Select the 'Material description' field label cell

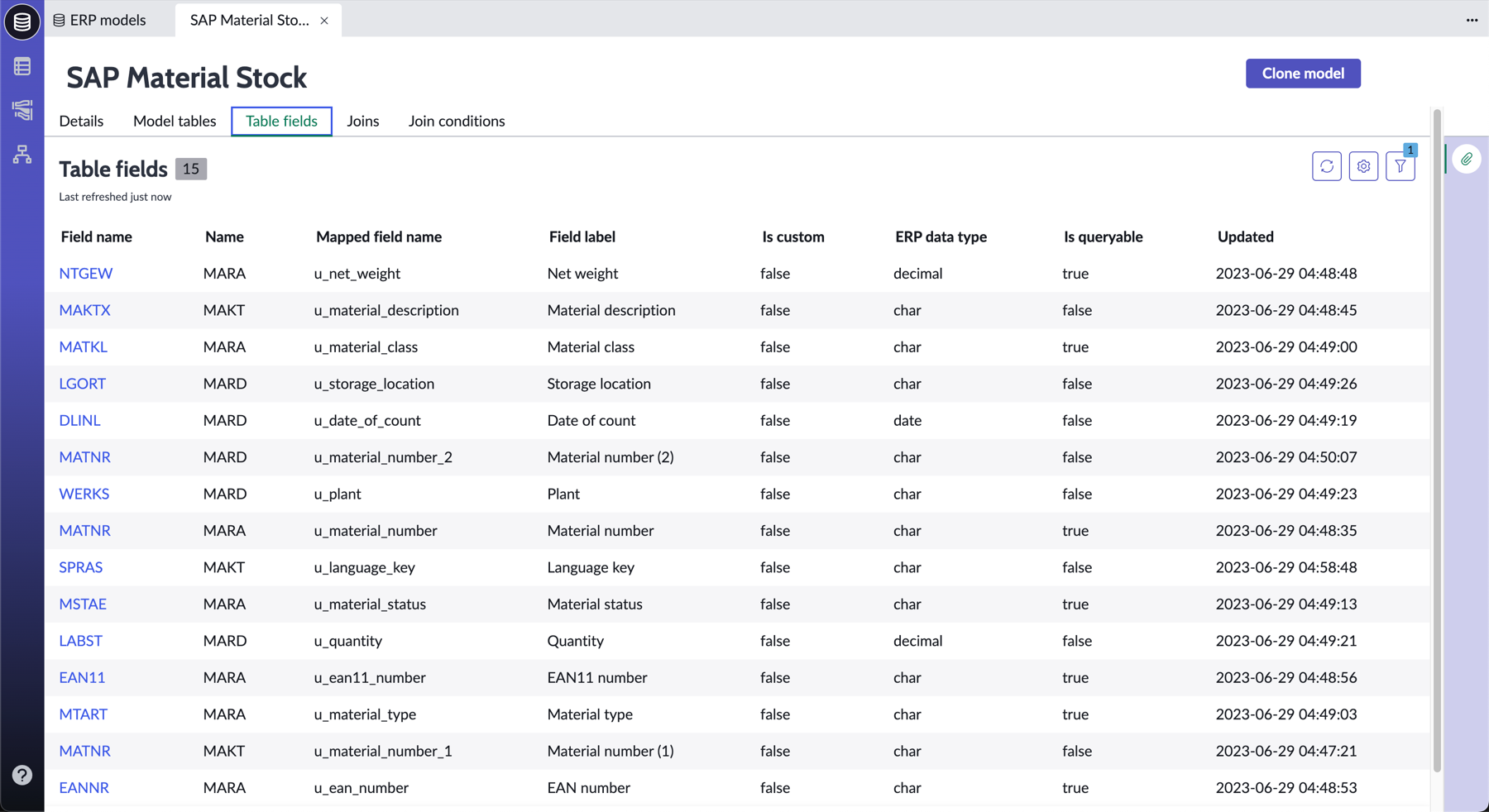(x=611, y=310)
